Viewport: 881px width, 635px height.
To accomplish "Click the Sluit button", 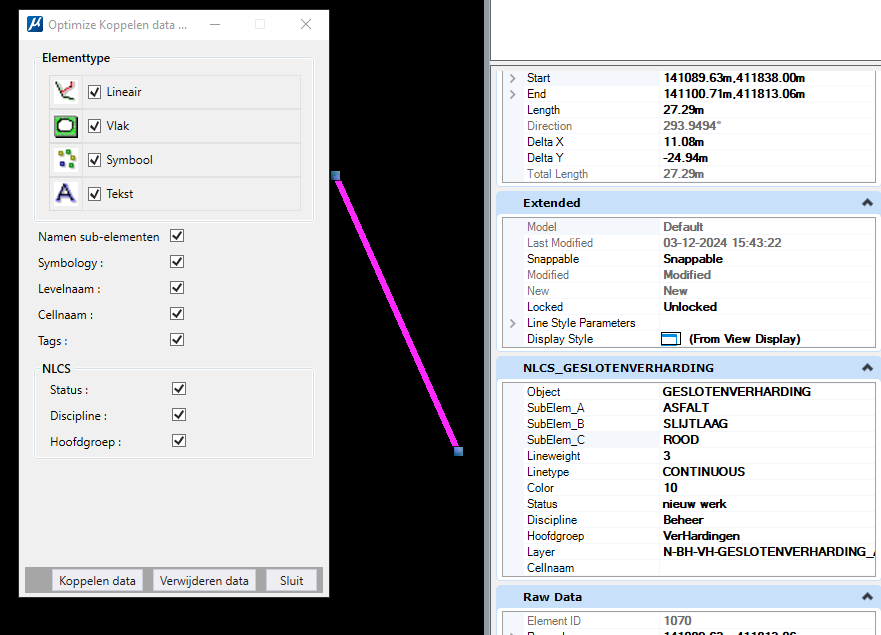I will (292, 580).
